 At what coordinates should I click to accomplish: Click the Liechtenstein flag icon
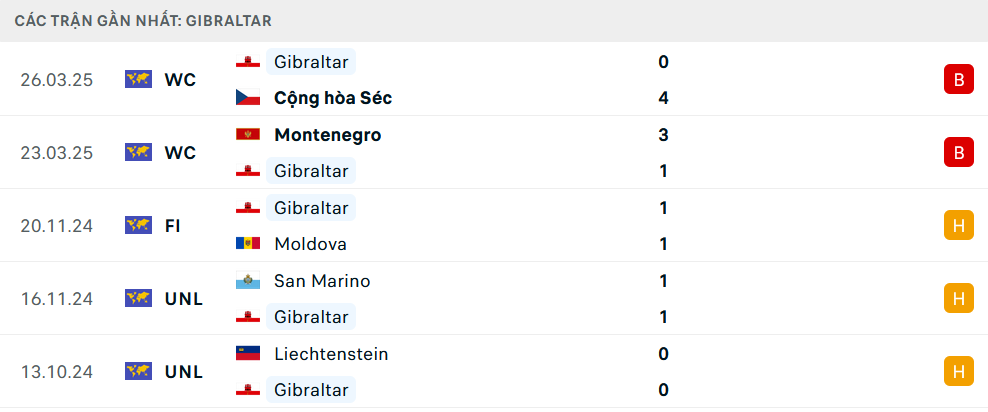coord(248,353)
